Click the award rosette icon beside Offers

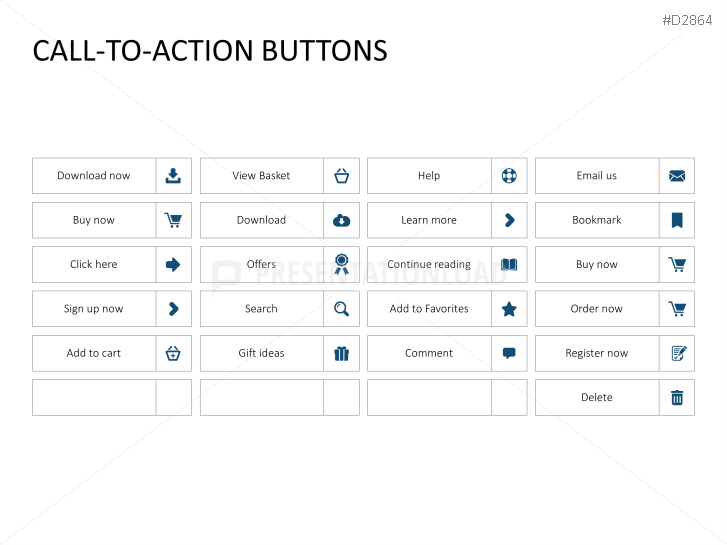pyautogui.click(x=341, y=264)
